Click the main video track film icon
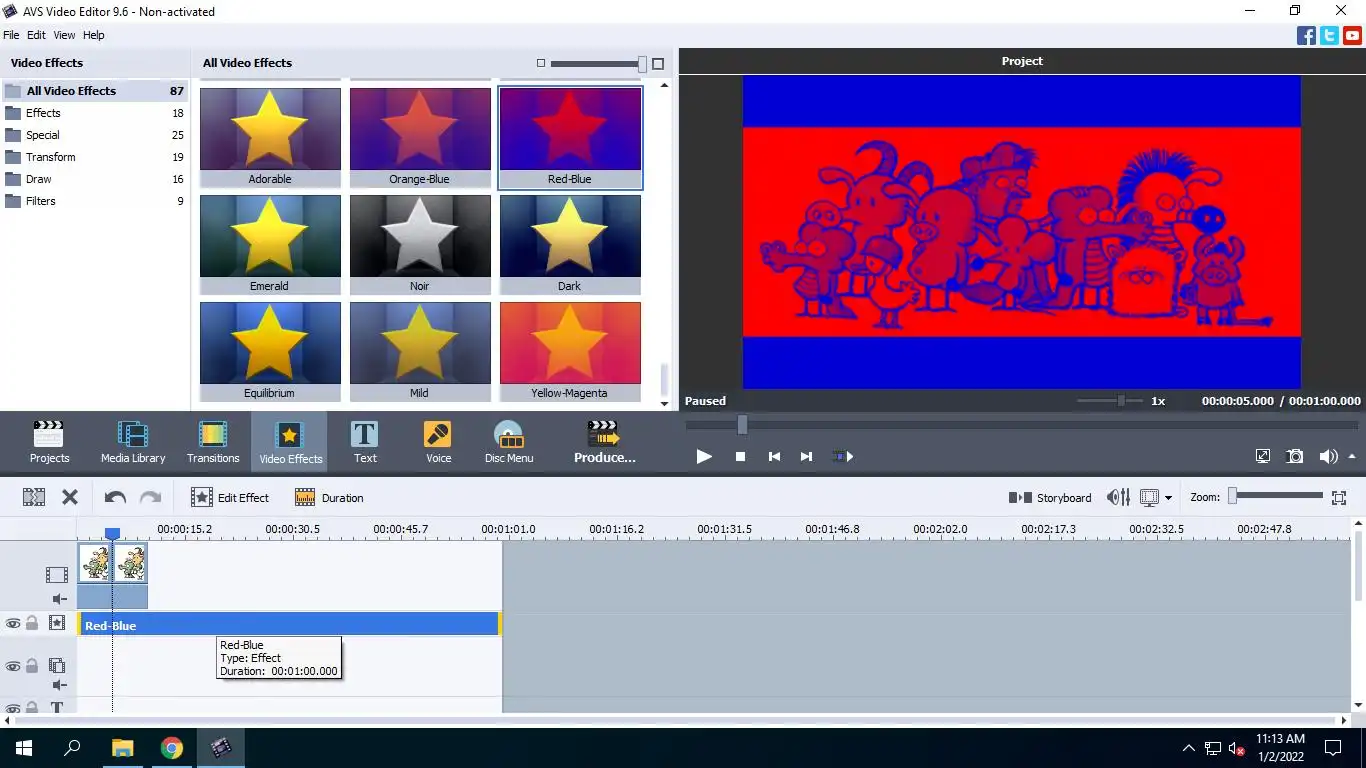1366x768 pixels. pyautogui.click(x=57, y=575)
